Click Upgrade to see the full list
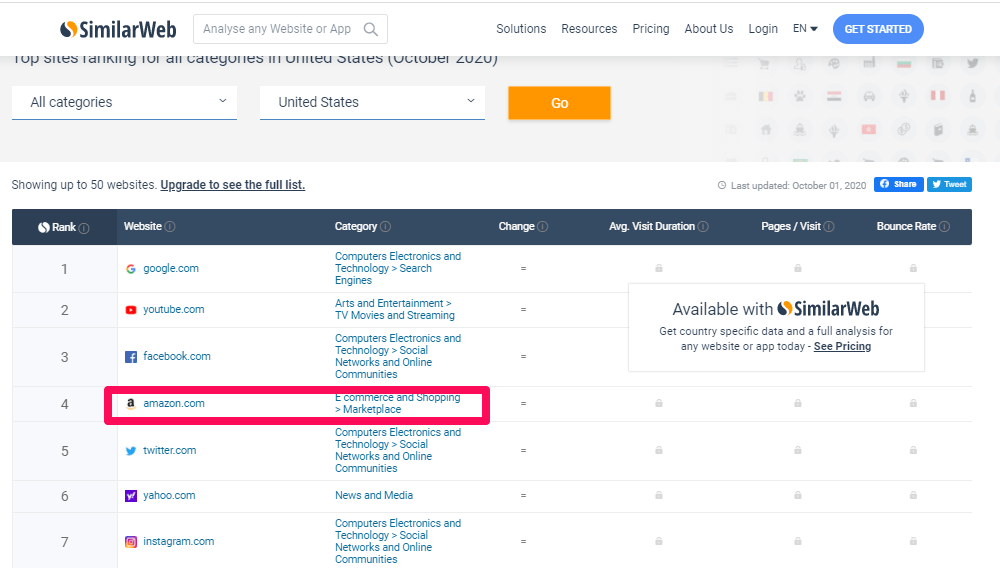The image size is (1000, 568). point(232,185)
